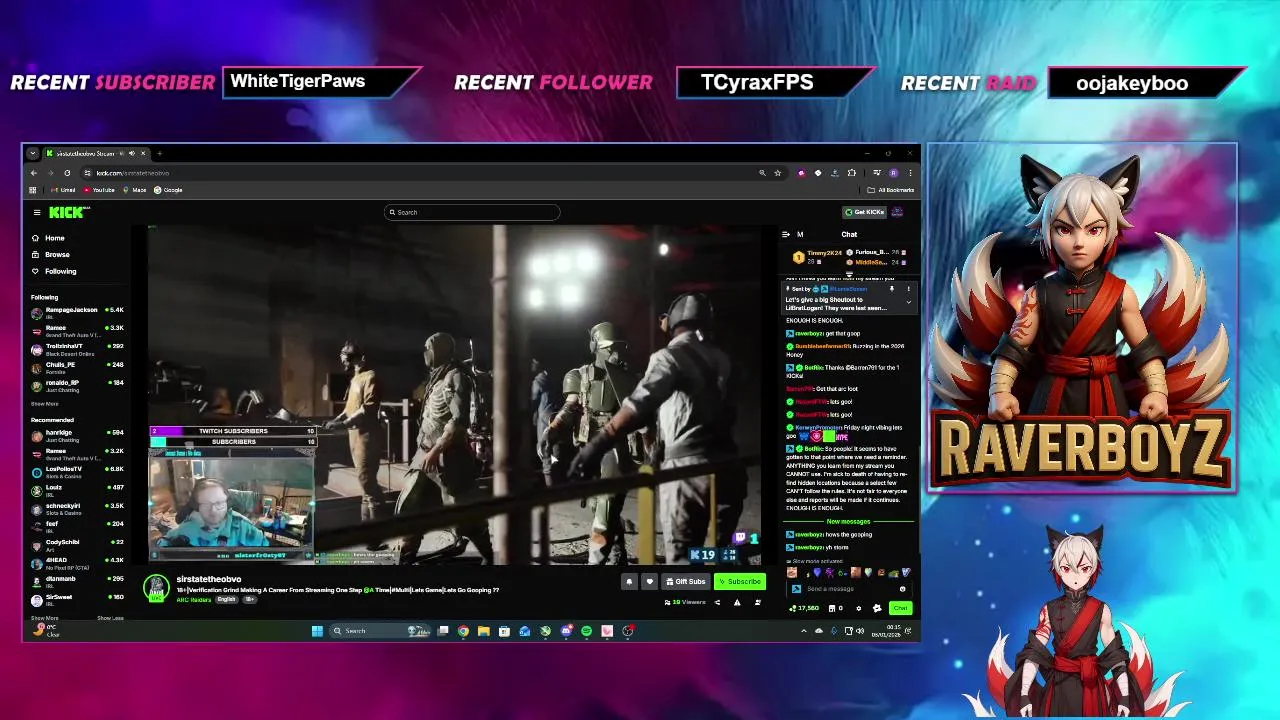This screenshot has height=720, width=1280.
Task: Open Discord from the Windows taskbar
Action: click(566, 631)
